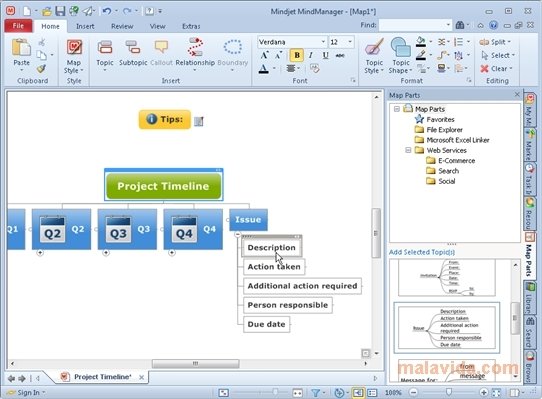Select the Issue map part thumbnail

tap(447, 328)
